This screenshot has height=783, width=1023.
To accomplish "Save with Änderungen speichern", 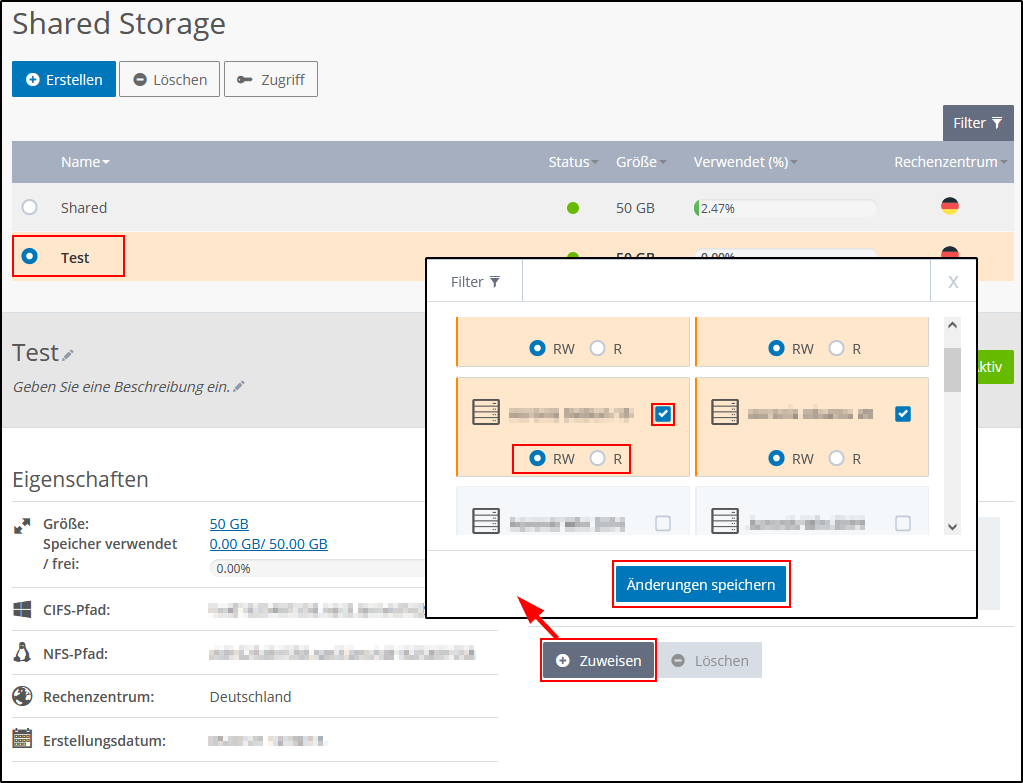I will (x=701, y=585).
